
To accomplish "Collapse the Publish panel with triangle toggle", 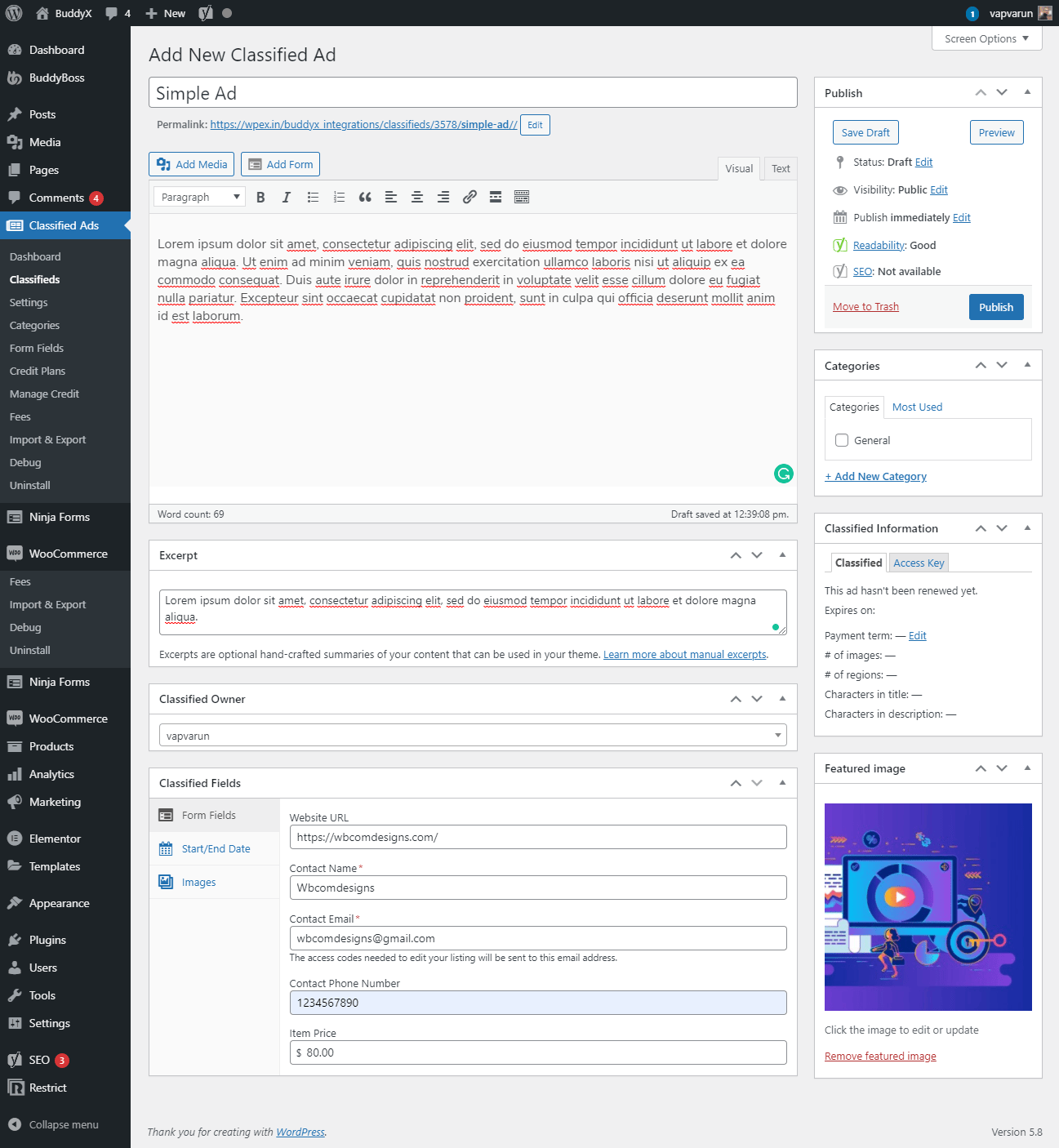I will (x=1027, y=92).
